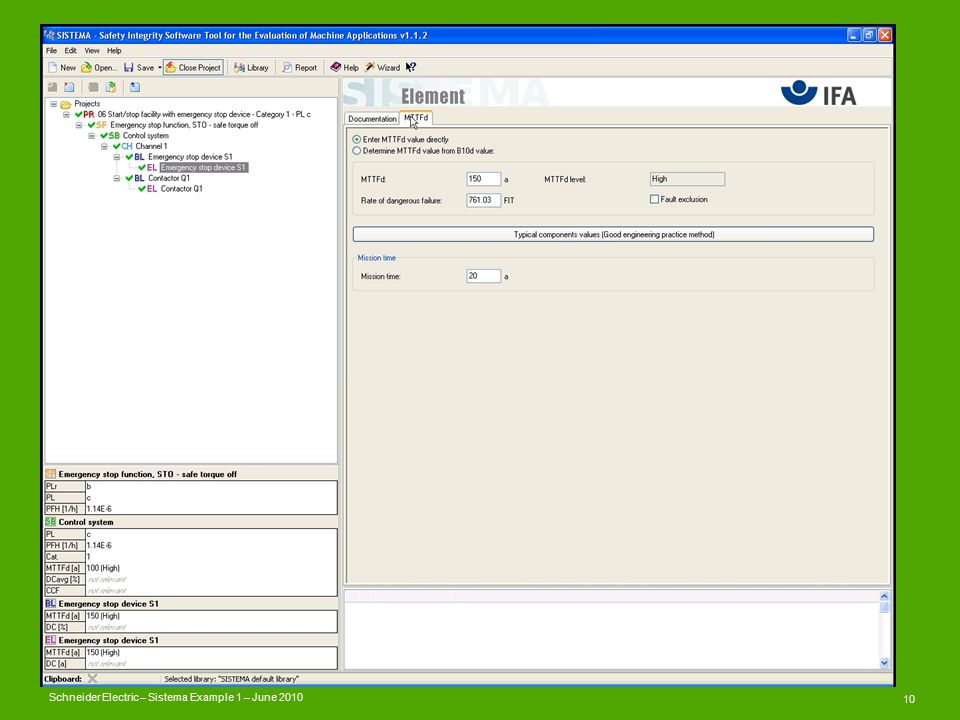Click the blue page with red corner icon
960x720 pixels.
[x=69, y=87]
